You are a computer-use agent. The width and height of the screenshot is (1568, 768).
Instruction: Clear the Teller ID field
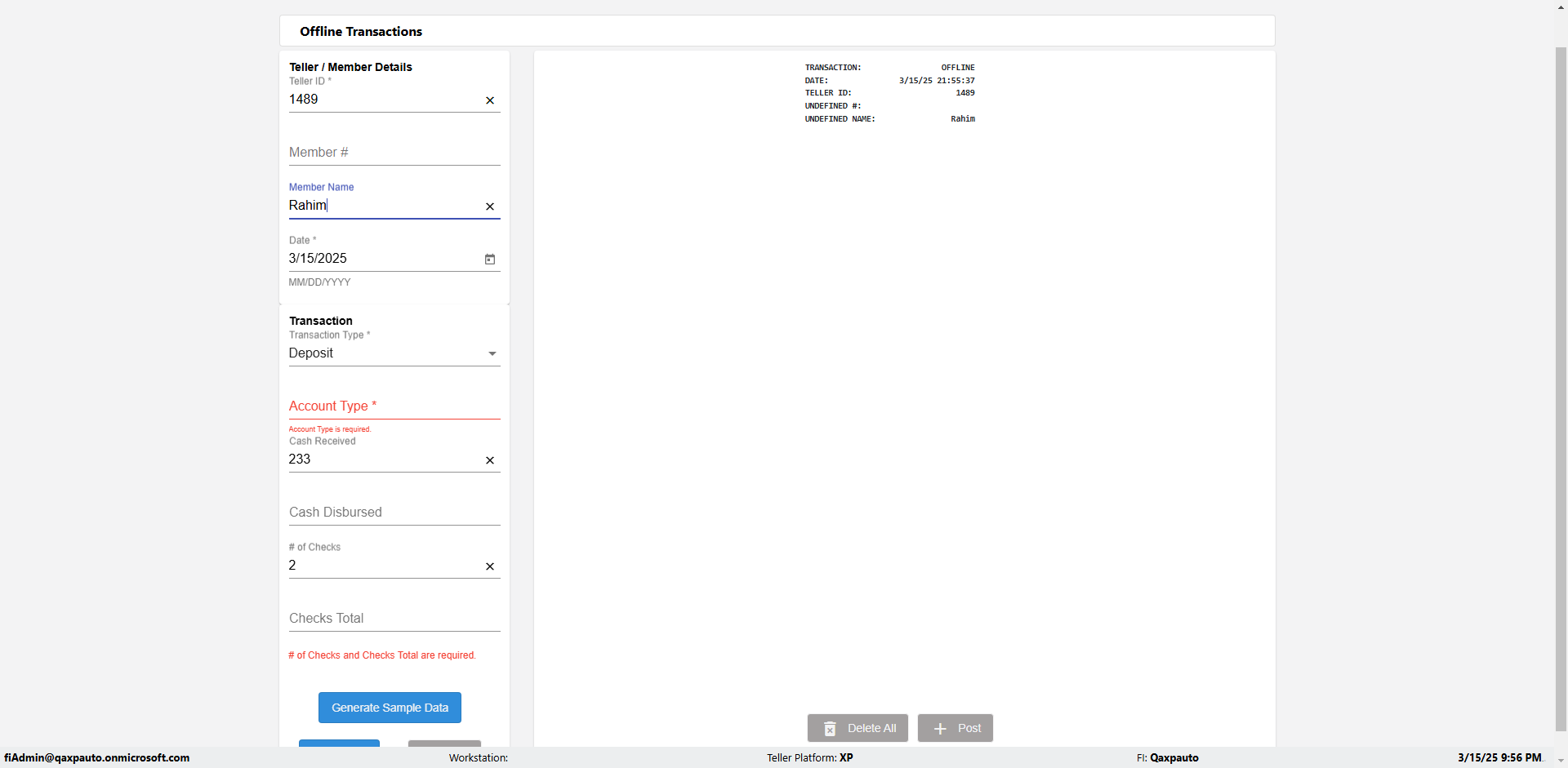click(x=490, y=100)
